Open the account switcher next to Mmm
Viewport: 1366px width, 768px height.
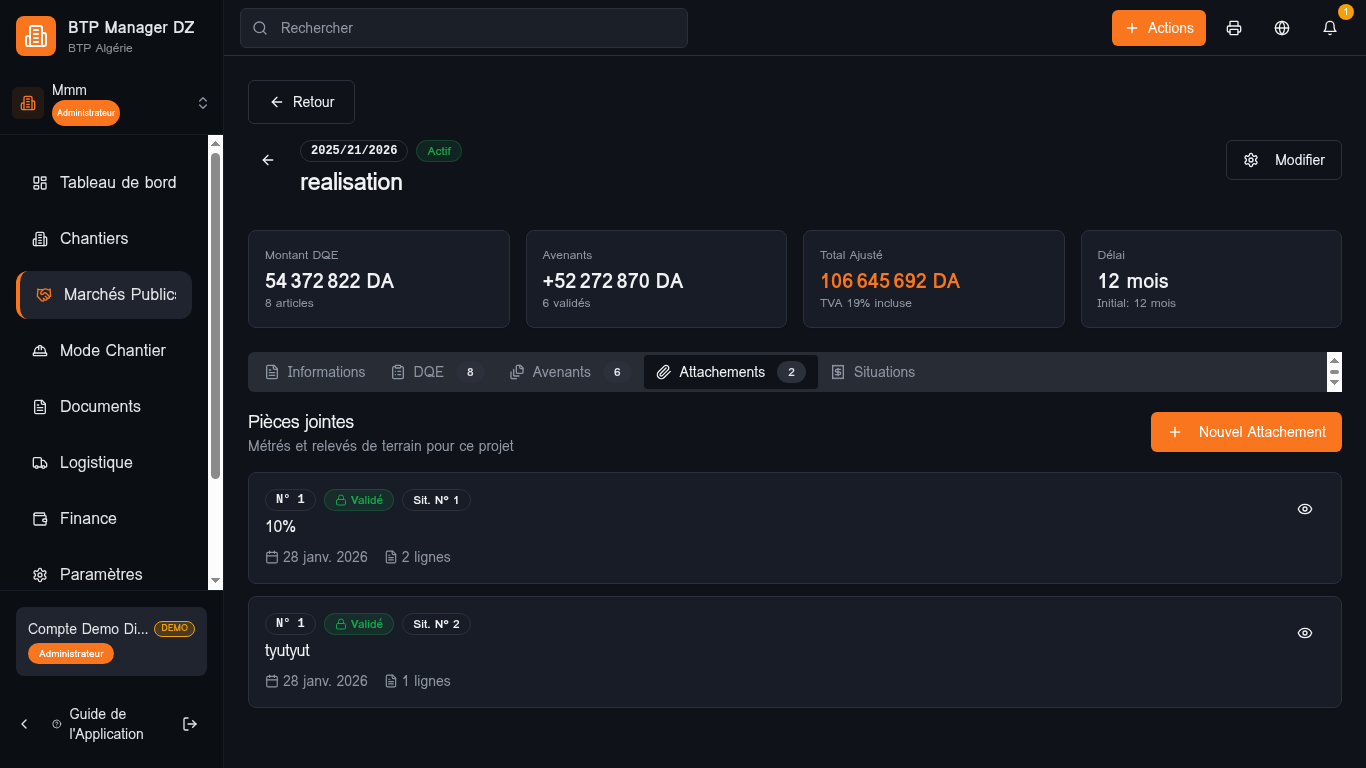pyautogui.click(x=202, y=102)
